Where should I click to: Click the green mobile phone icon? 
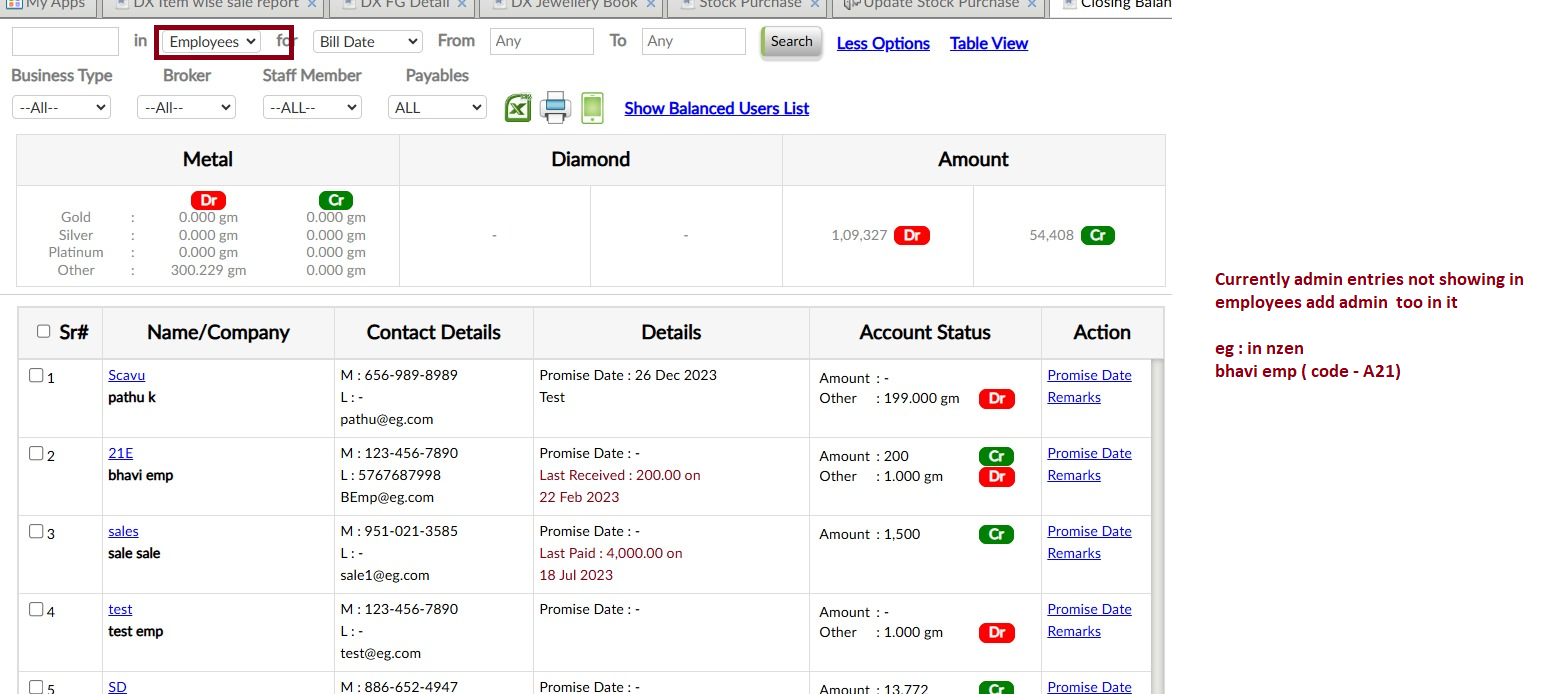[592, 108]
